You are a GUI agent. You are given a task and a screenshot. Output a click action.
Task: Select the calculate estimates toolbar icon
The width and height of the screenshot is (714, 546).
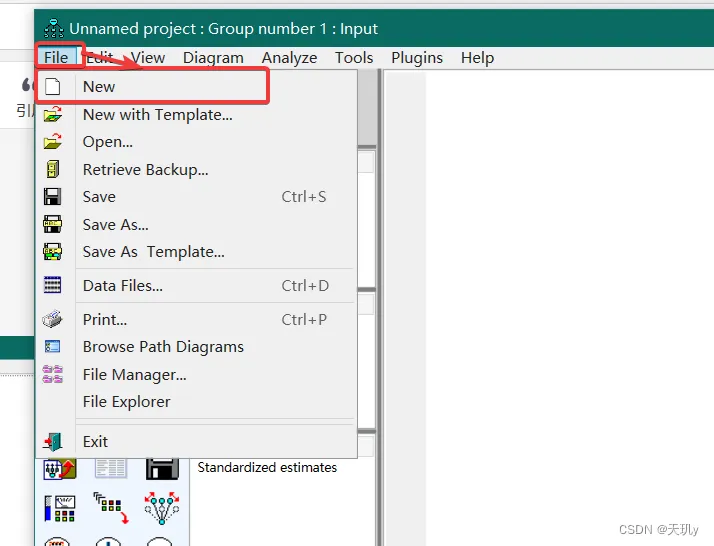60,509
